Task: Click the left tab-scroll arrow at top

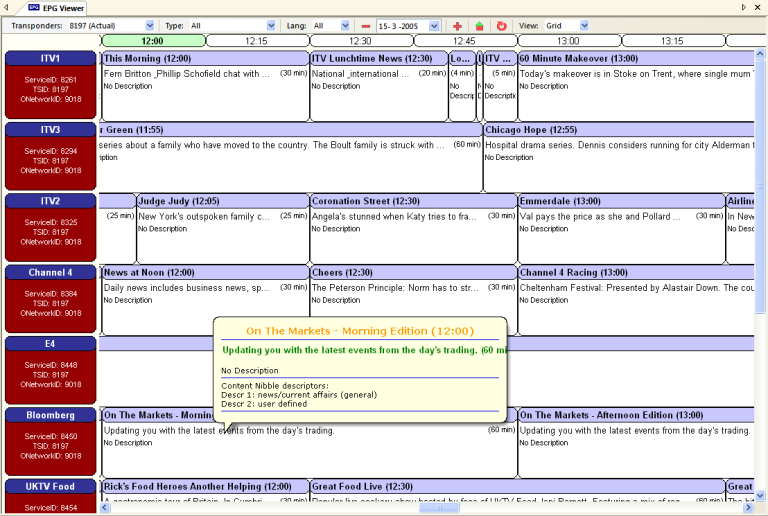Action: pyautogui.click(x=6, y=7)
